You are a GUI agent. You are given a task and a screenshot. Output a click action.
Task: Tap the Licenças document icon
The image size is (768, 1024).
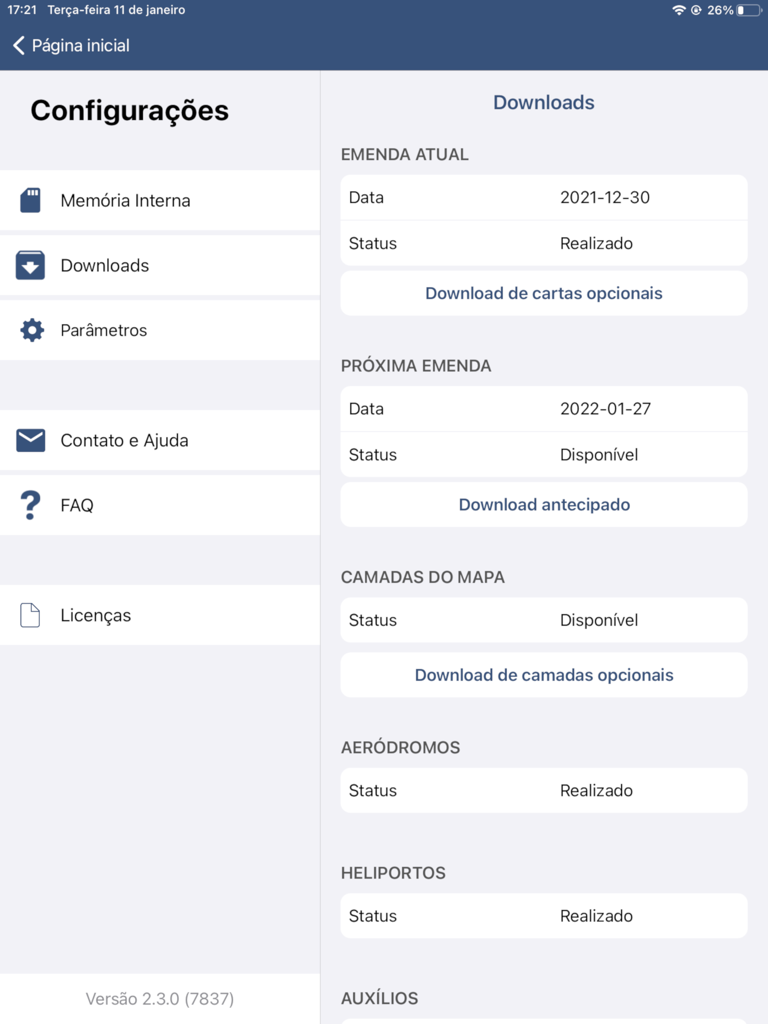tap(31, 615)
